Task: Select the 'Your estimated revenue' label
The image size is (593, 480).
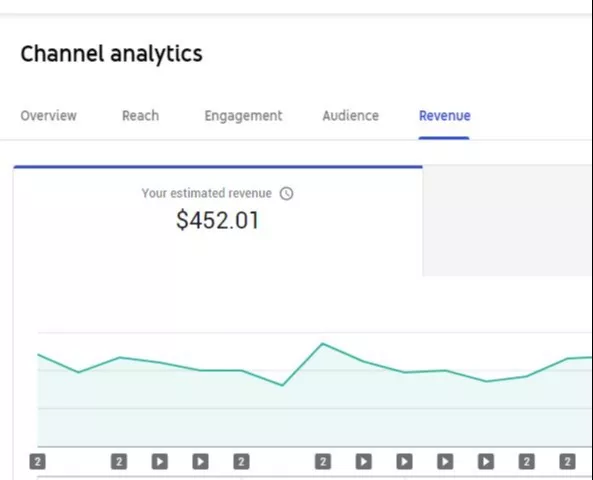Action: 206,193
